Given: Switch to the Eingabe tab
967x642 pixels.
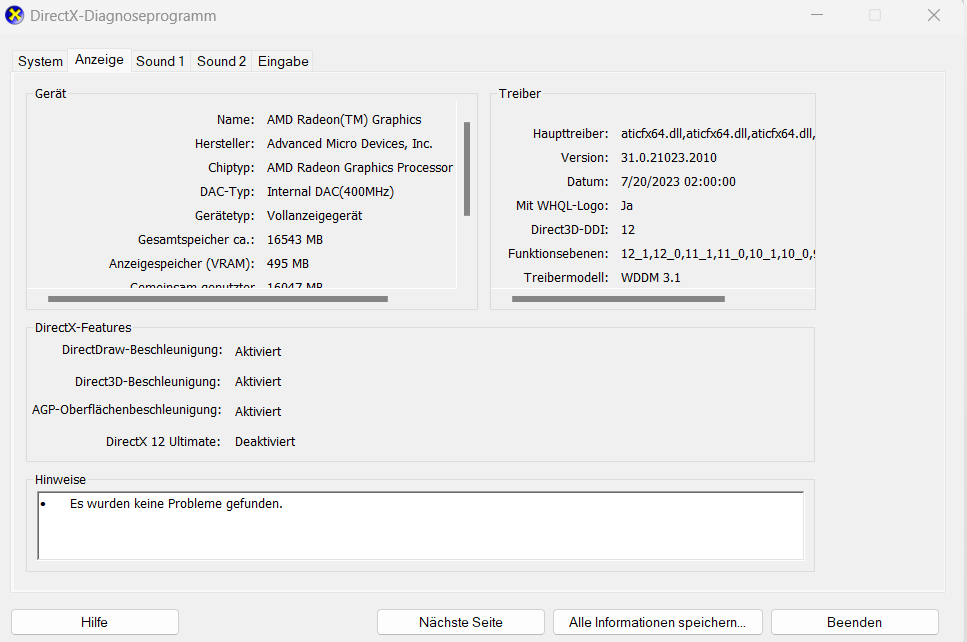Looking at the screenshot, I should pyautogui.click(x=283, y=61).
